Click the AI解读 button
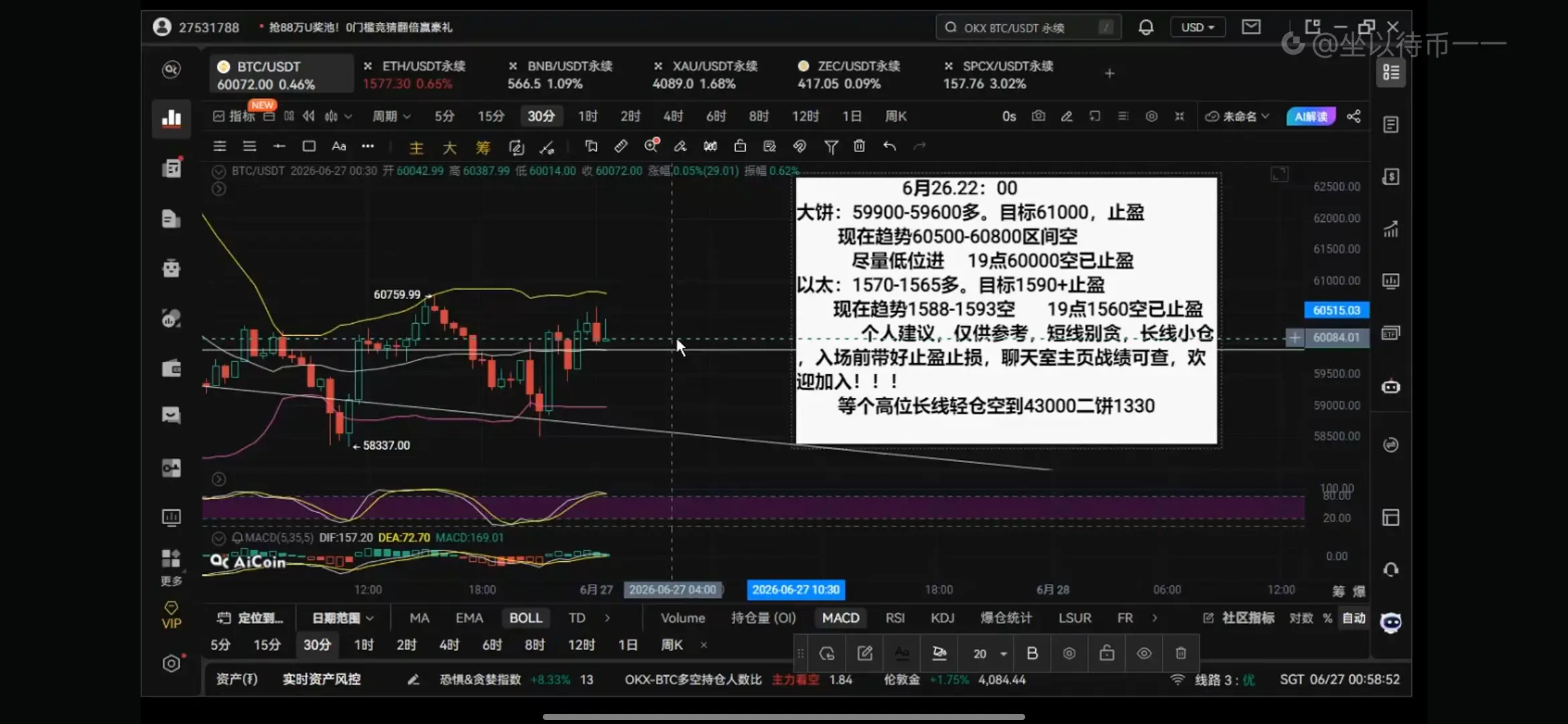The image size is (1568, 724). (x=1311, y=117)
